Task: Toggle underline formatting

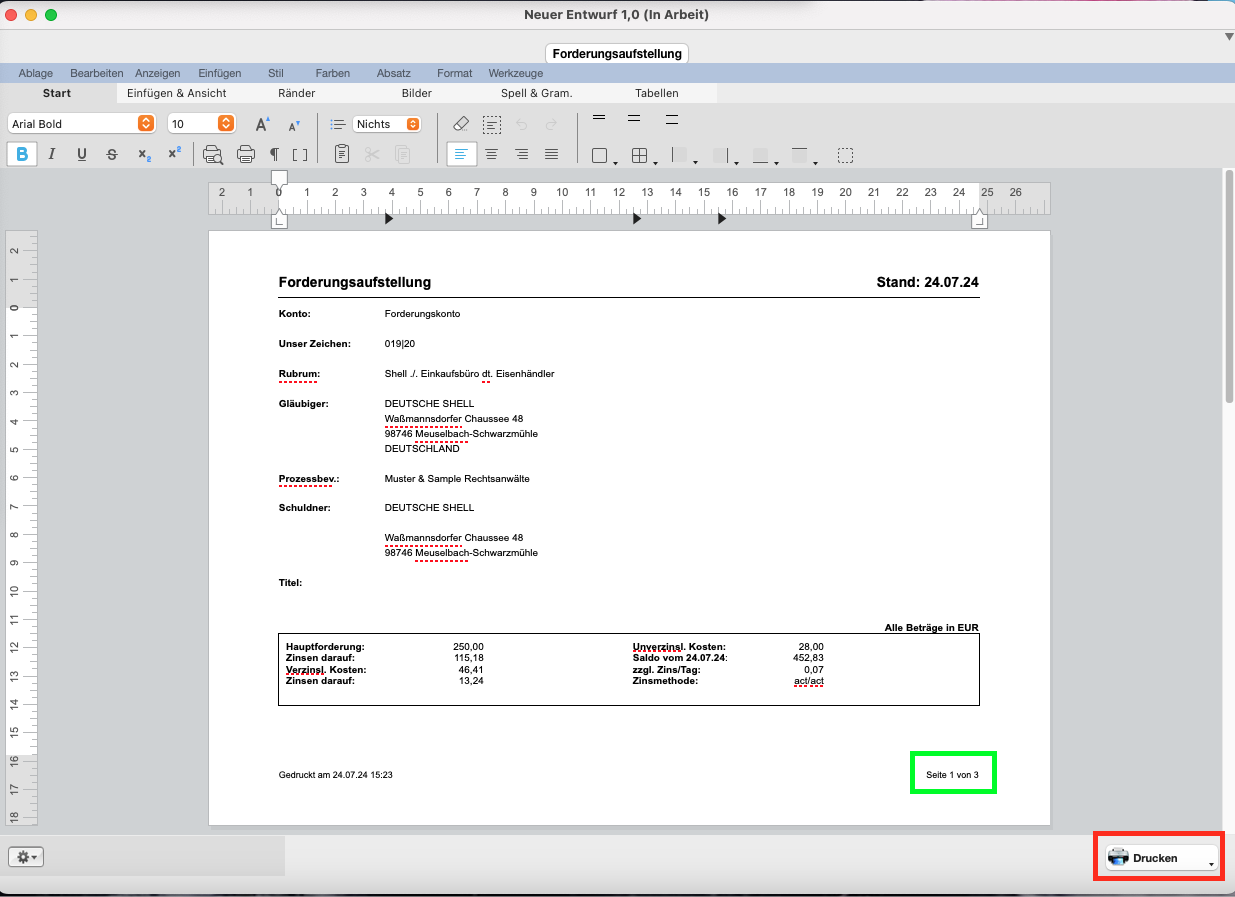Action: pos(82,154)
